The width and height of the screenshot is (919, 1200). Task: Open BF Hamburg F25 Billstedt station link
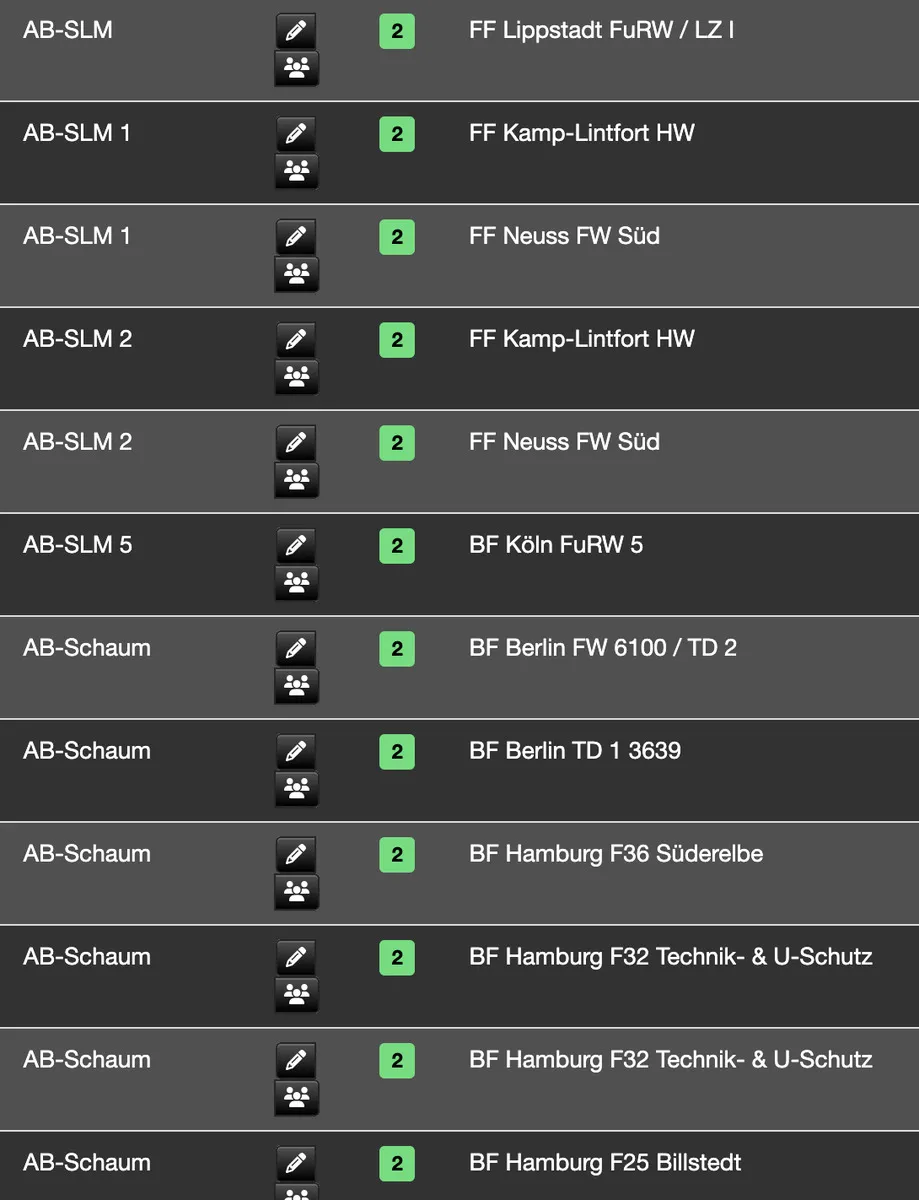[x=605, y=1163]
